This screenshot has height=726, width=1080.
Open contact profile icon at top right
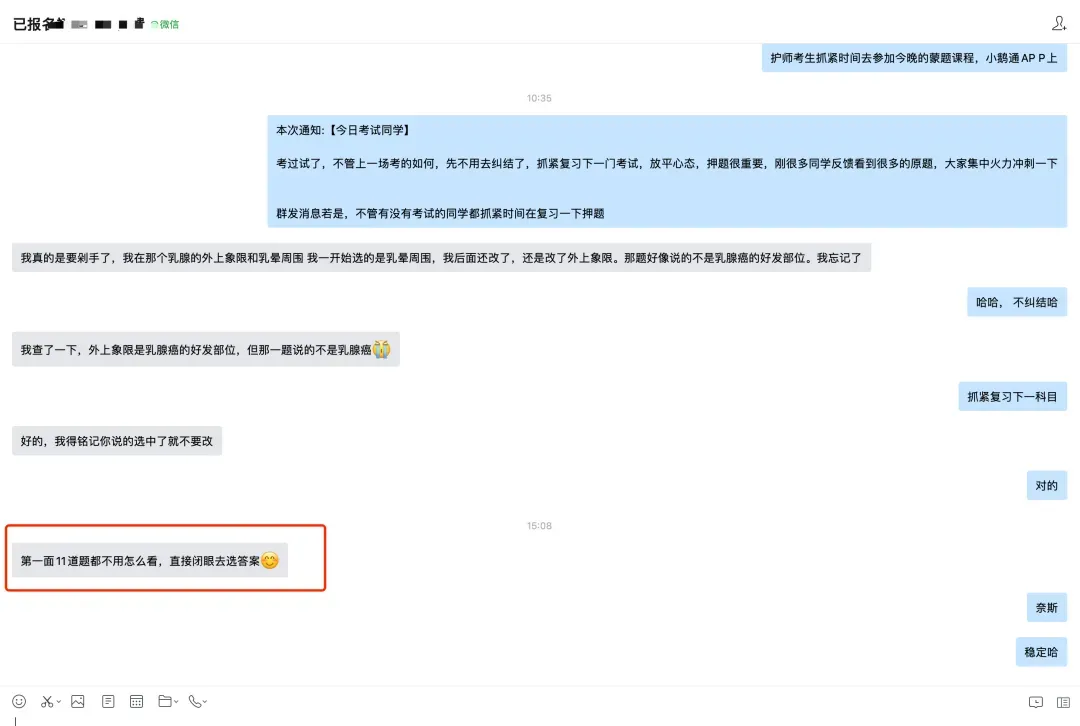click(x=1059, y=23)
